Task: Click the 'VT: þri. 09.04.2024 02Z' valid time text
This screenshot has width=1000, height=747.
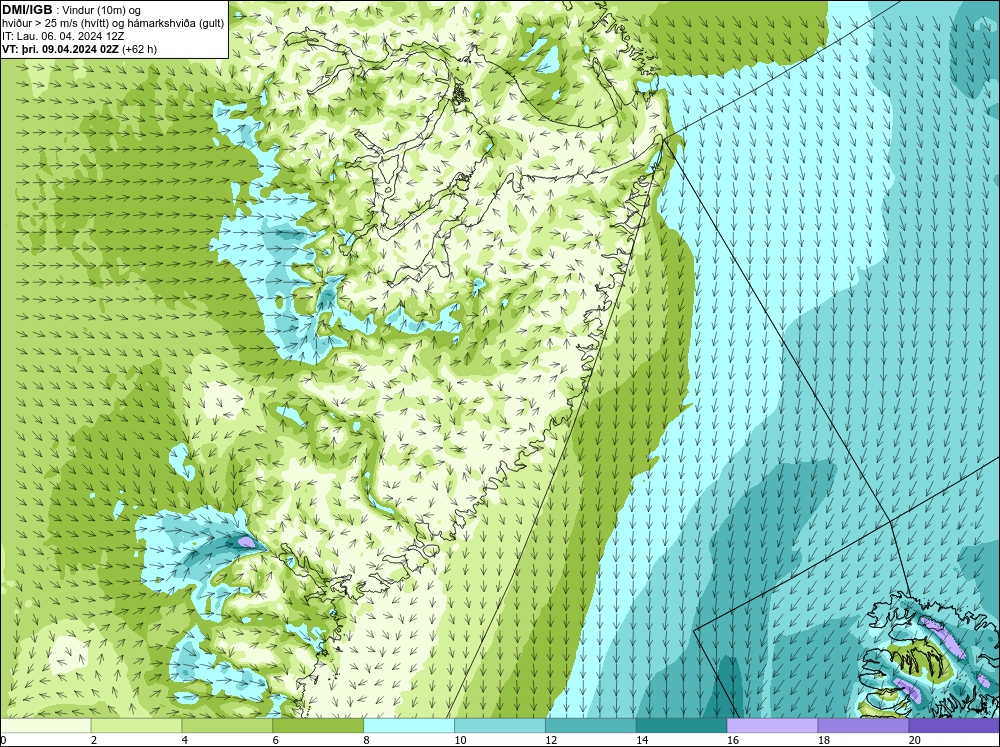Action: (x=63, y=48)
